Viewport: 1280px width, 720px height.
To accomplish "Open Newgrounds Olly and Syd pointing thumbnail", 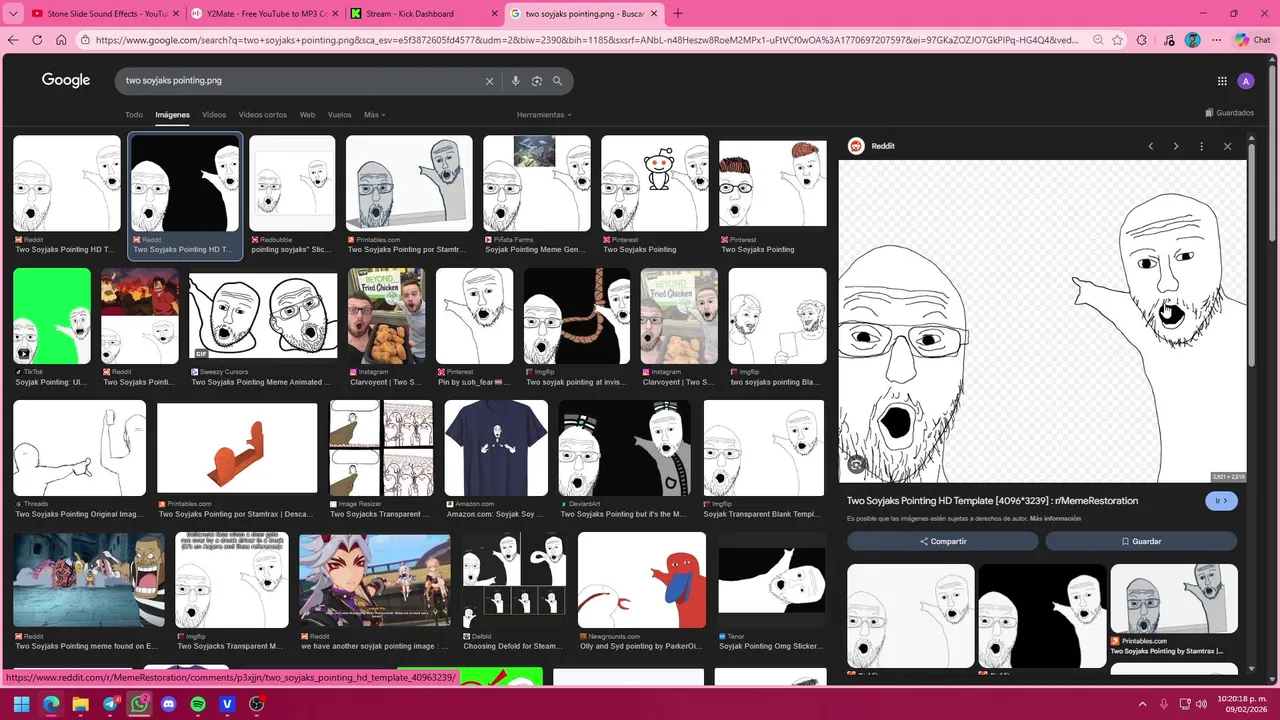I will pos(642,580).
